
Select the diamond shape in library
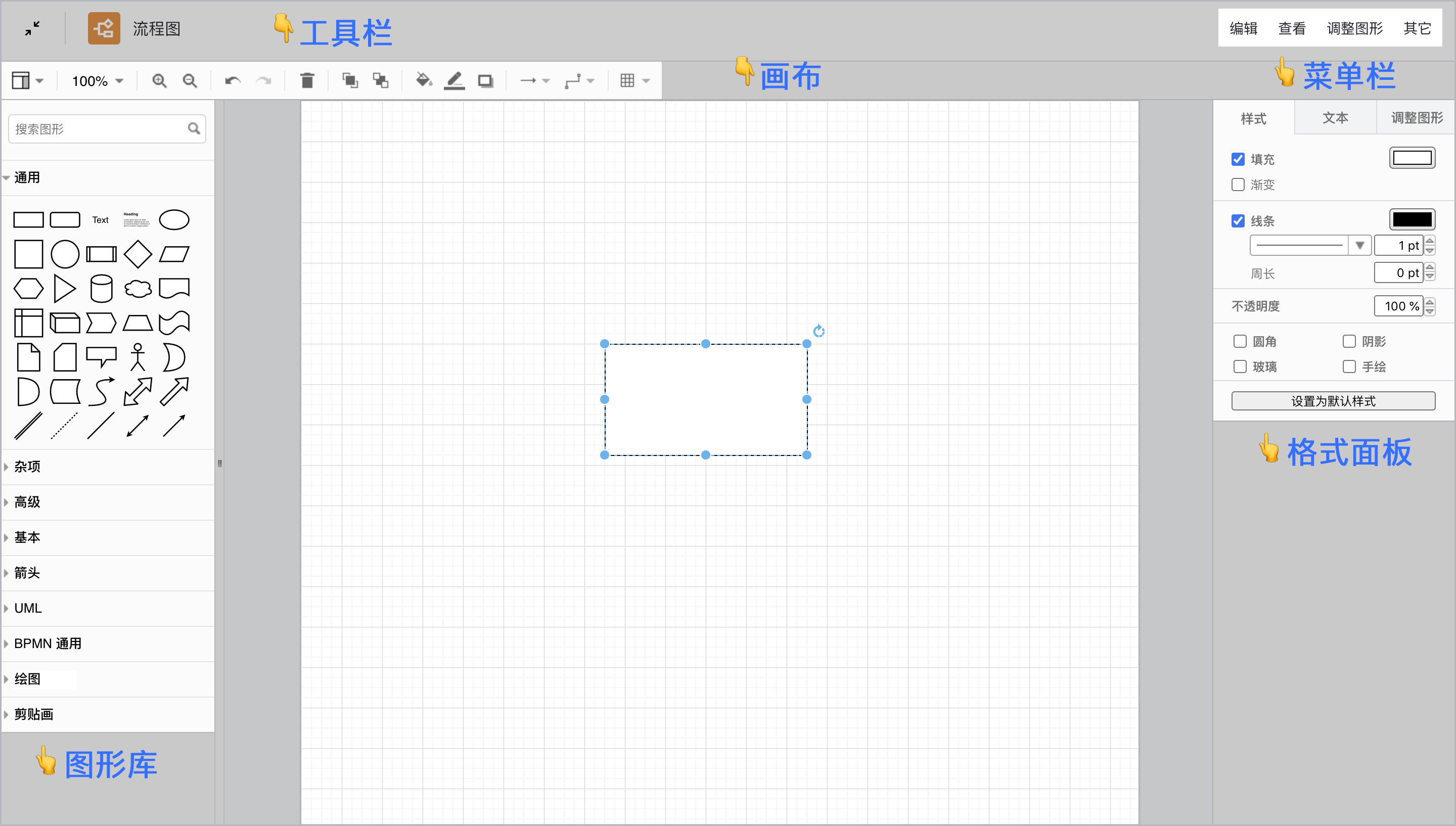pyautogui.click(x=138, y=254)
